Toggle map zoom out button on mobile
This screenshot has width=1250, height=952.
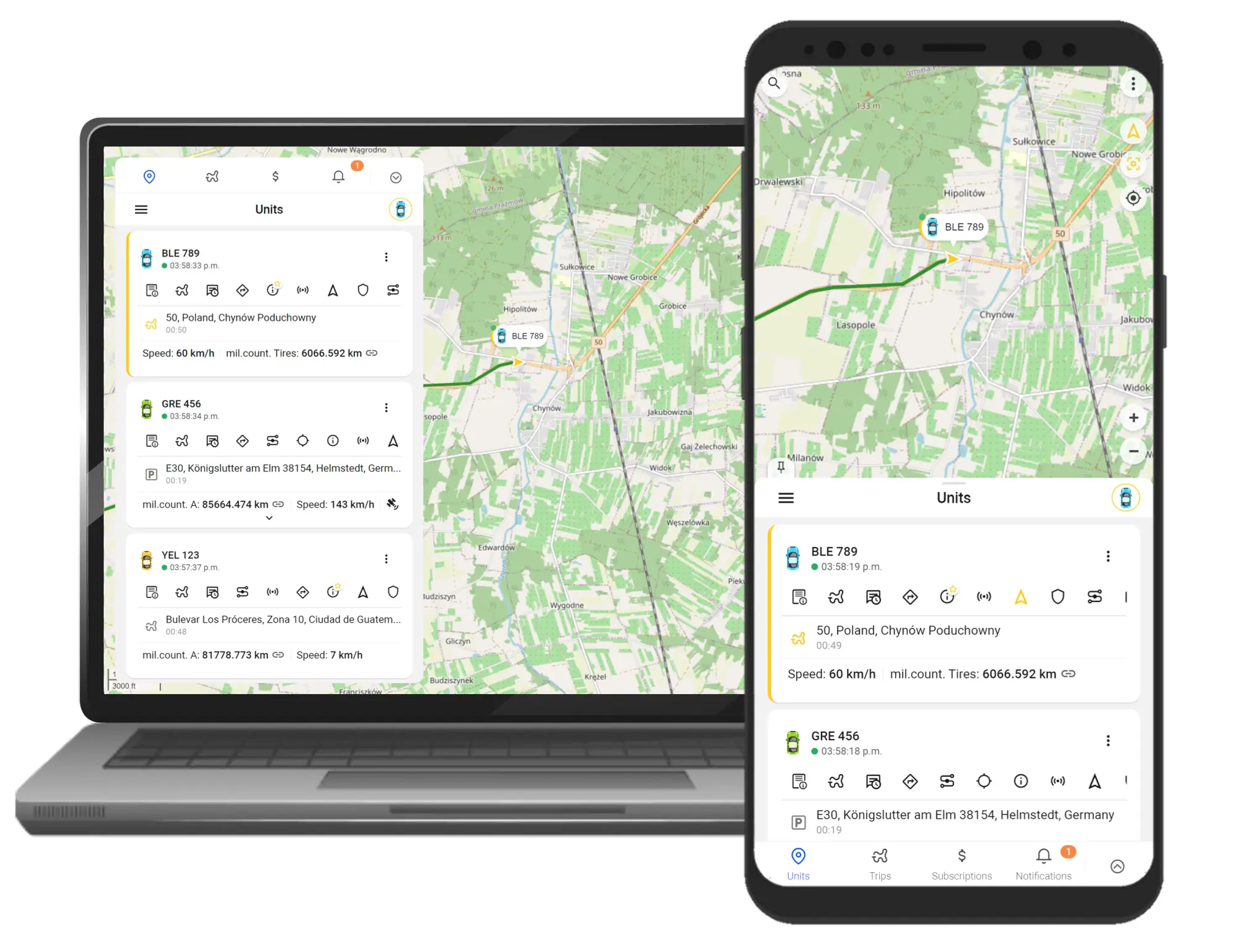tap(1133, 455)
